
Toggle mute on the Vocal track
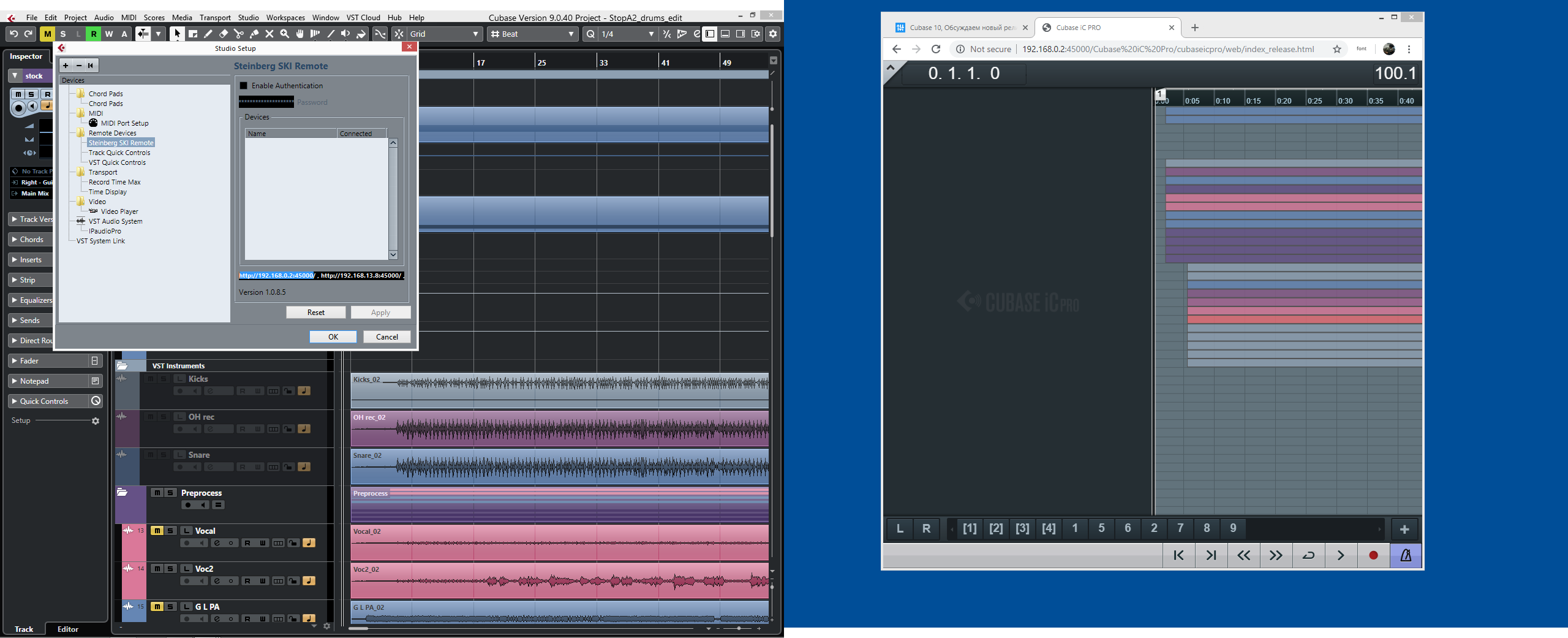coord(157,531)
